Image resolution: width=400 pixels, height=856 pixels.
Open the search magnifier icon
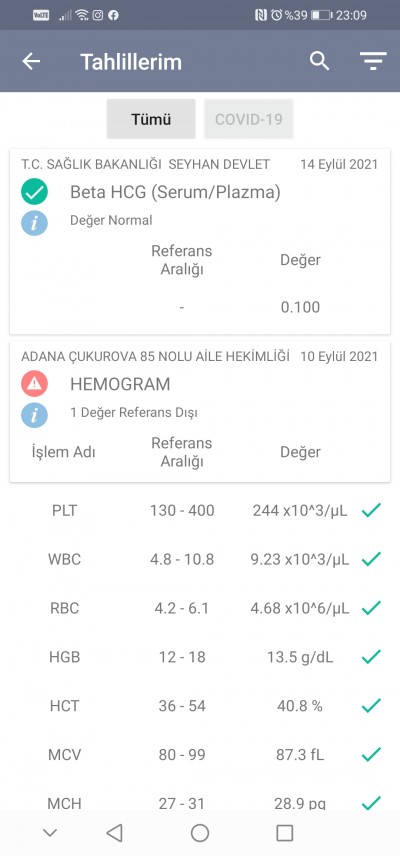click(319, 61)
